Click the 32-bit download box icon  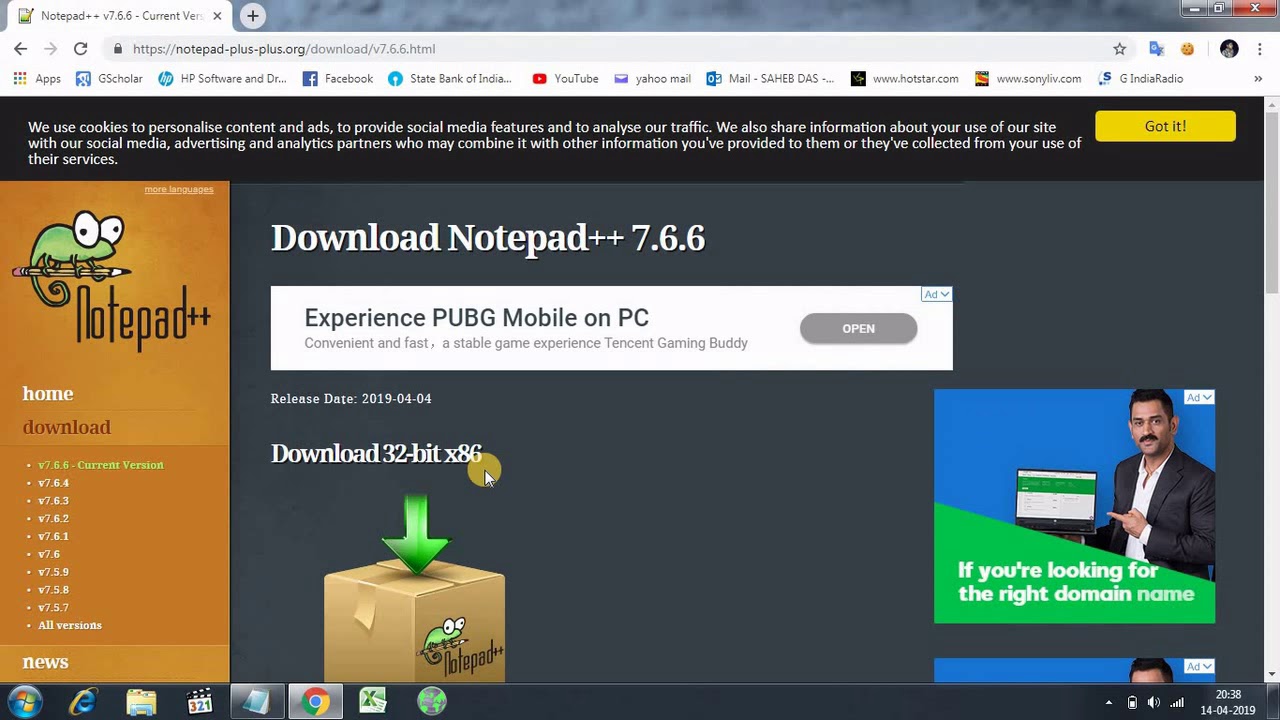414,588
